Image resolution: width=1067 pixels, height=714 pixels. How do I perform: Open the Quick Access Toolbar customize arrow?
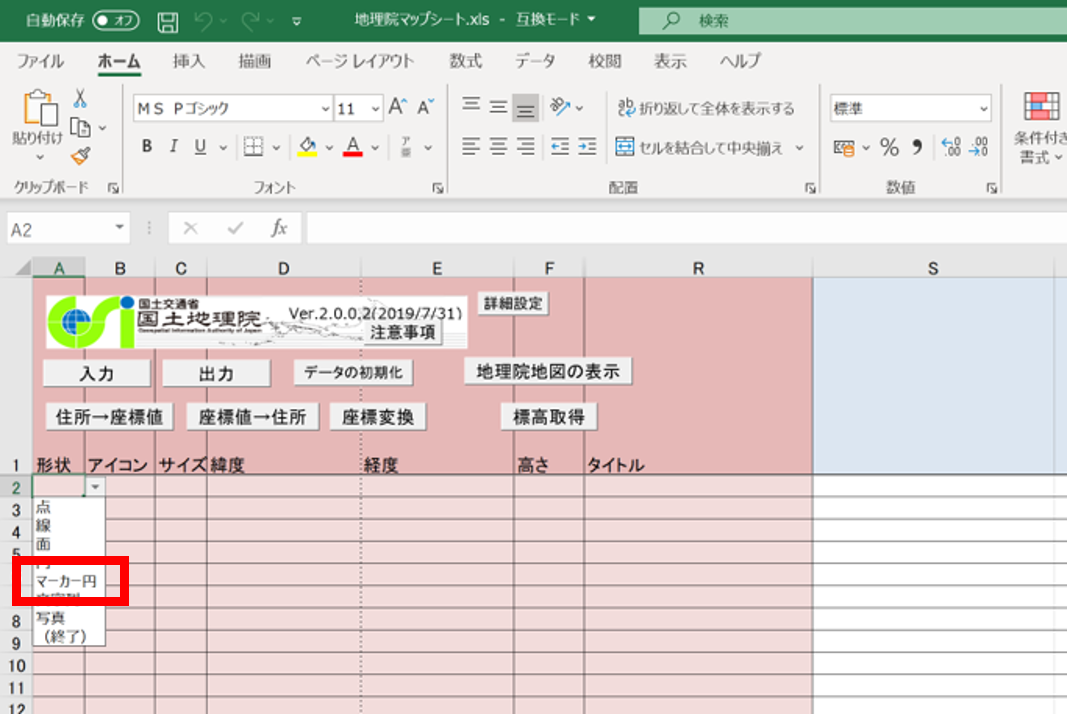click(297, 22)
